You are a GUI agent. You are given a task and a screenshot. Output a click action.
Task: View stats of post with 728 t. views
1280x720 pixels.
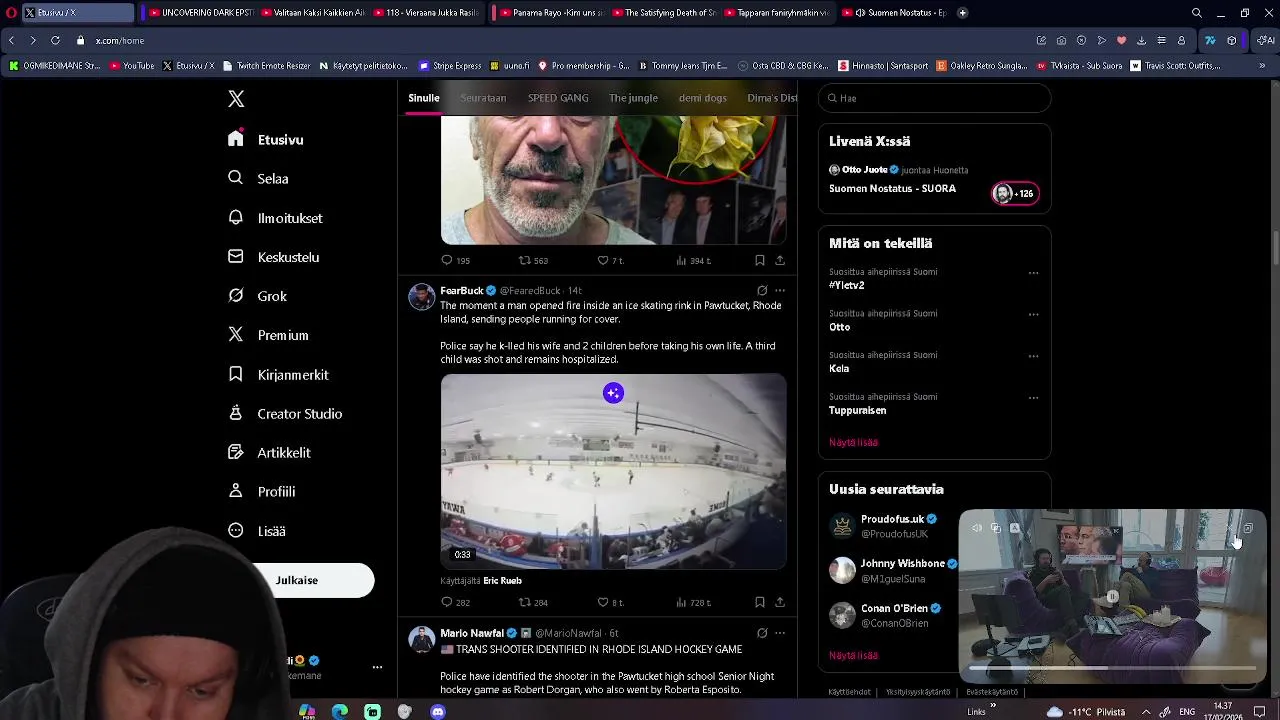point(693,602)
